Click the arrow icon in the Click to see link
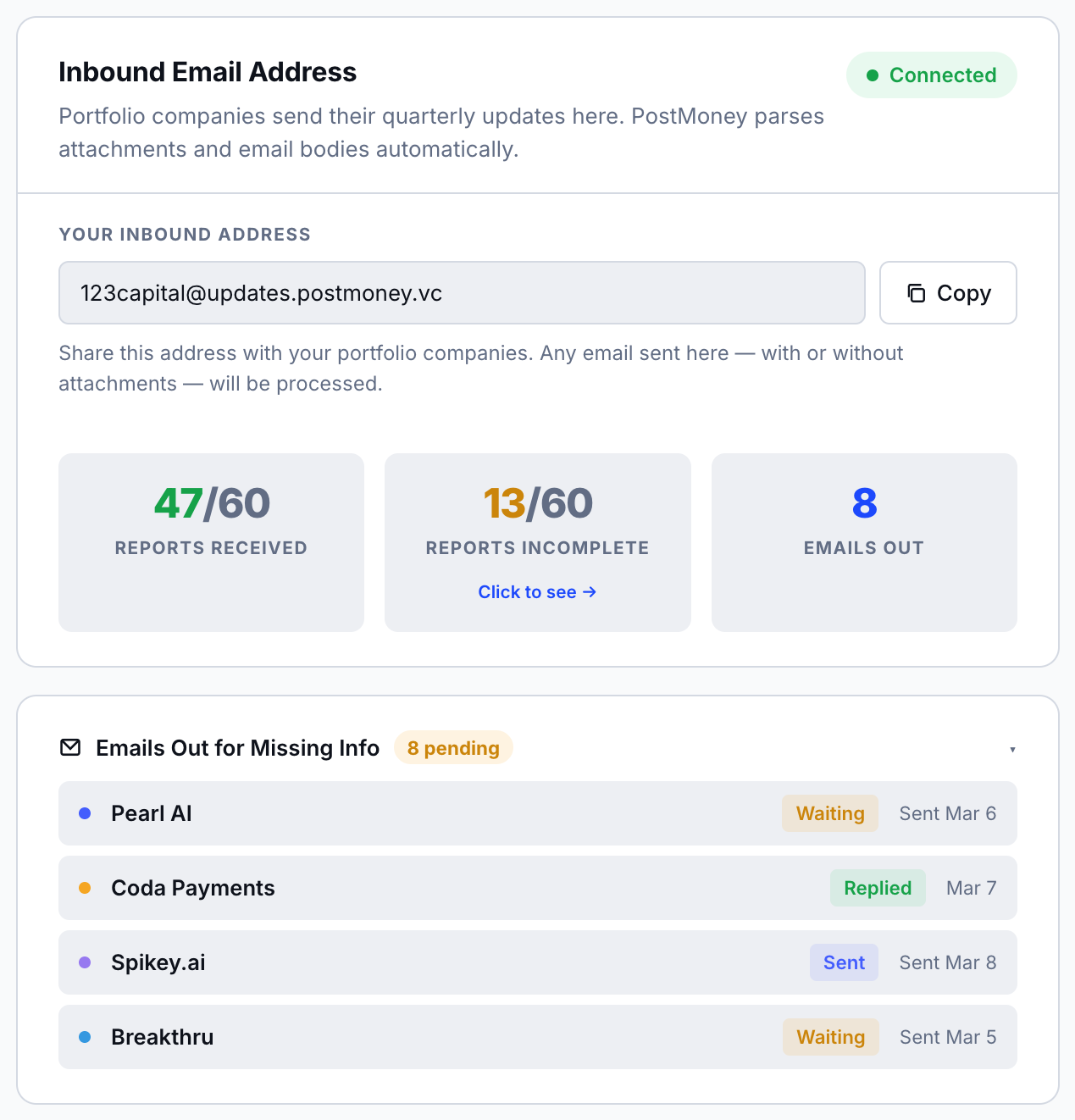Screen dimensions: 1075x1120 [x=590, y=592]
